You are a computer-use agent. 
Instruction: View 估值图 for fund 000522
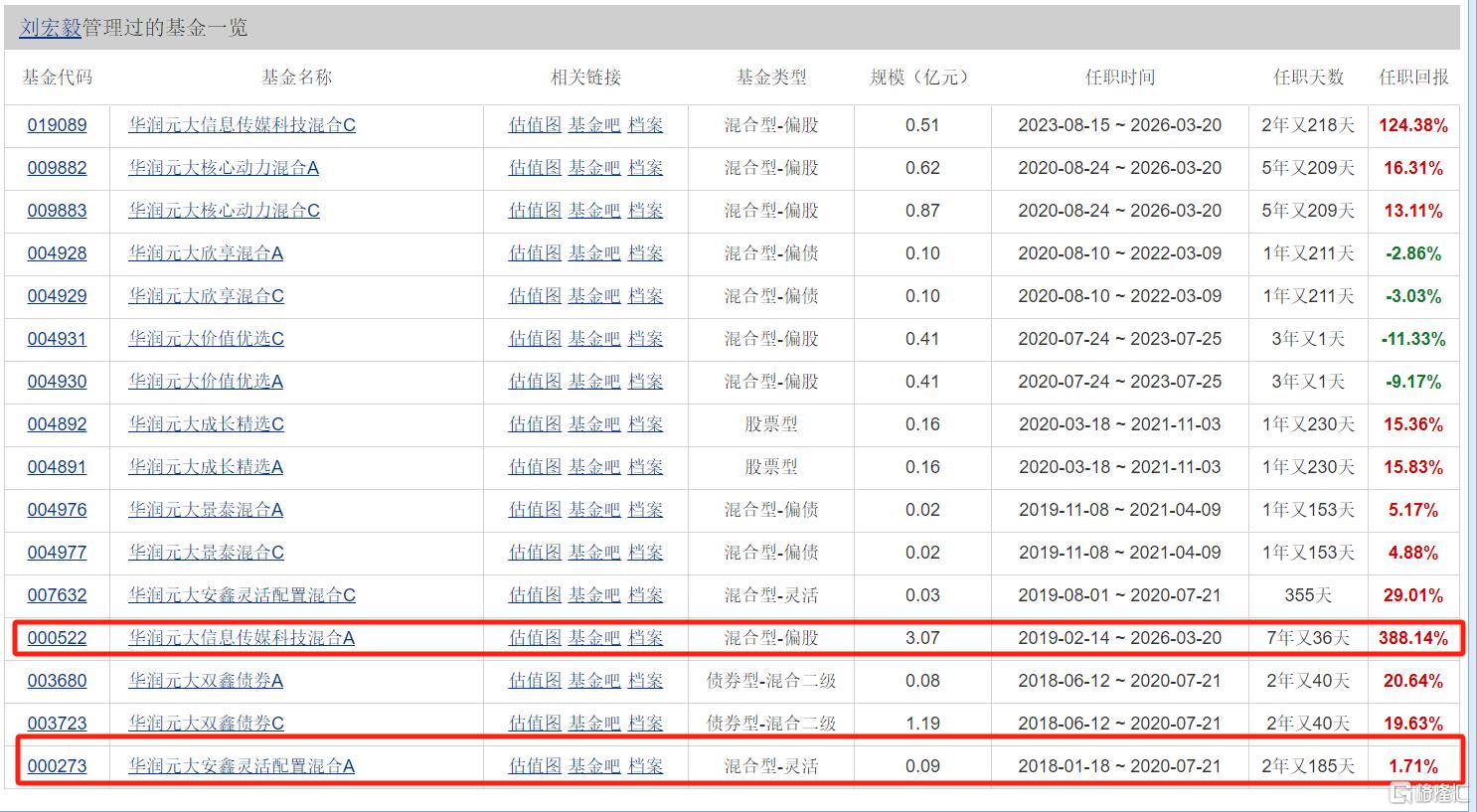(x=536, y=638)
